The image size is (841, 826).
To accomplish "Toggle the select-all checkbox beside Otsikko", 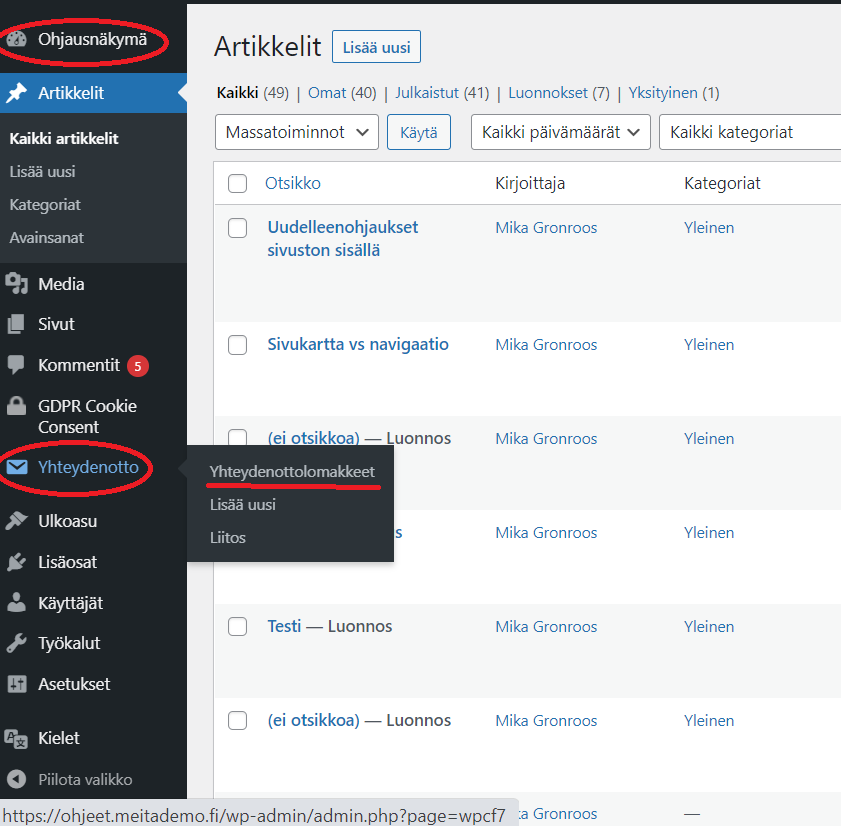I will 237,183.
